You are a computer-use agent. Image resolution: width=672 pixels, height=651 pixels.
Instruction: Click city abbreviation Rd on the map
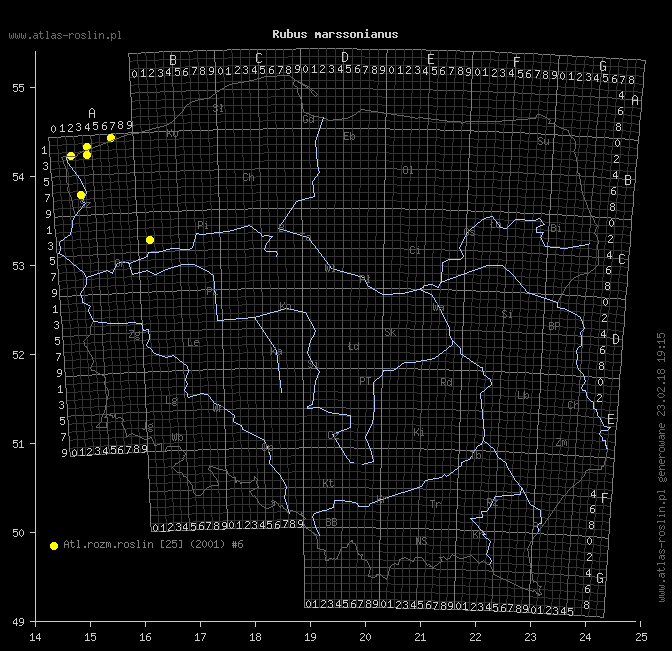tap(446, 382)
